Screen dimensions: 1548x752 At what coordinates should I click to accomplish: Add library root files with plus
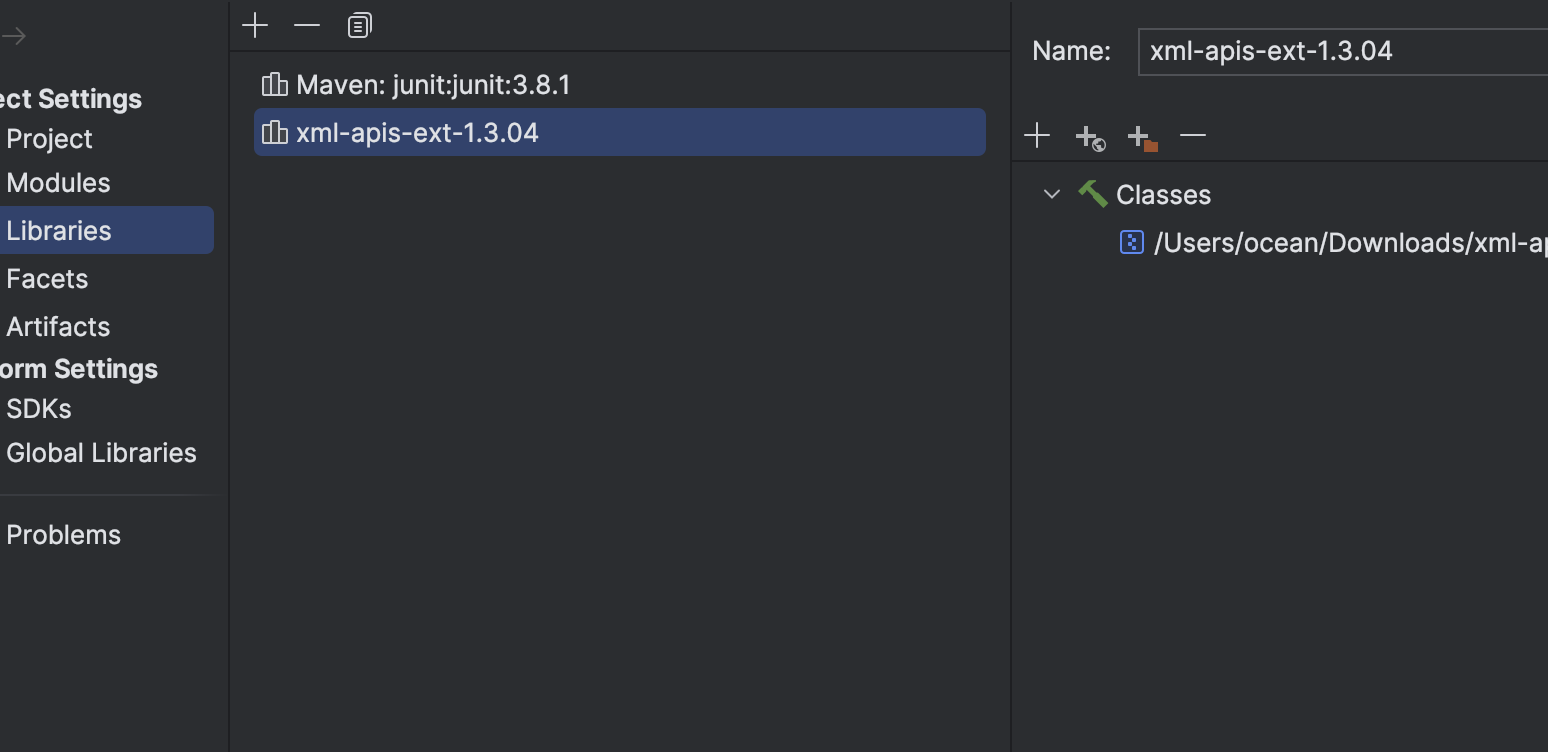(1037, 135)
